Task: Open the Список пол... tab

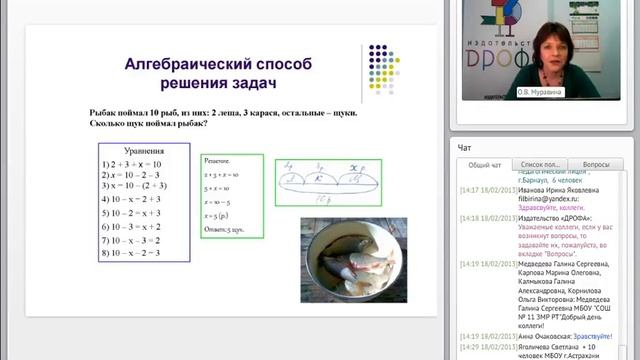Action: 540,164
